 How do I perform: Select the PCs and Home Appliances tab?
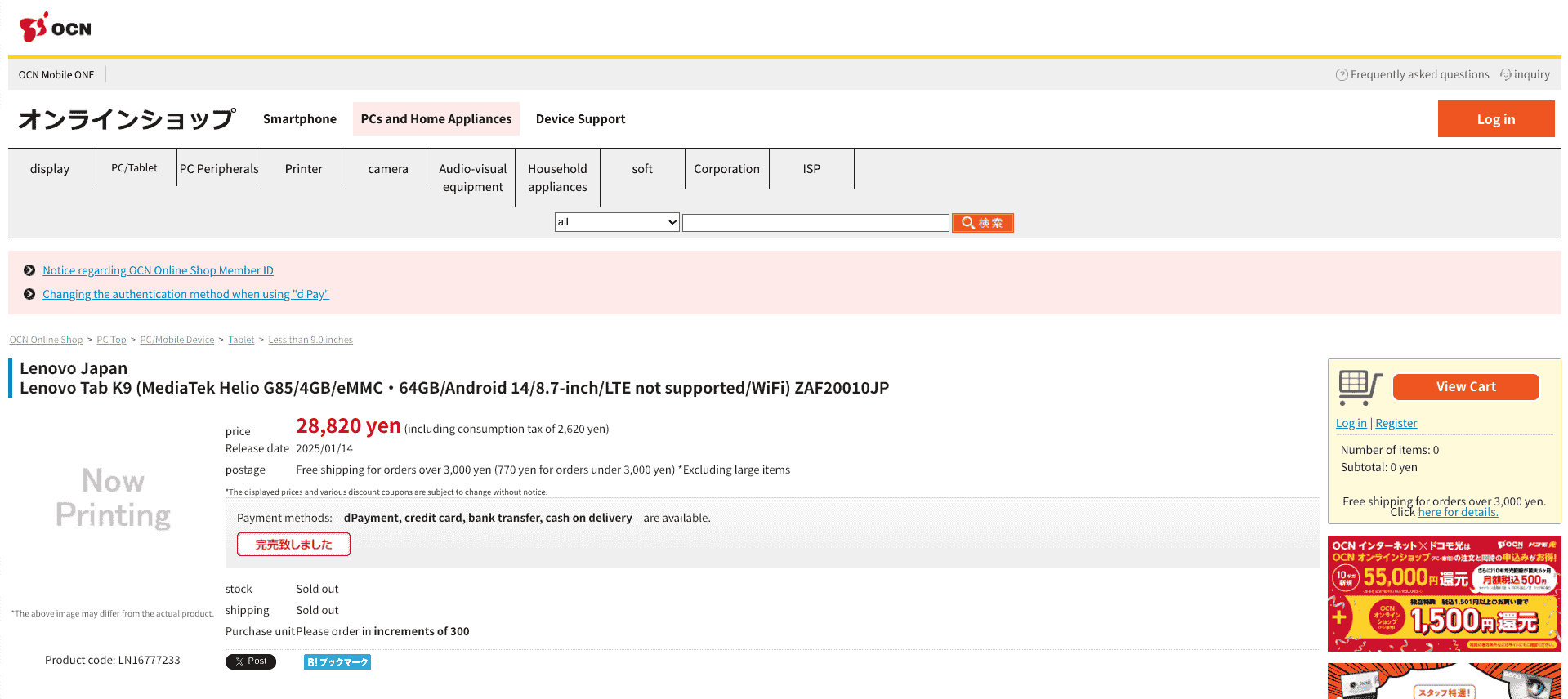tap(436, 119)
